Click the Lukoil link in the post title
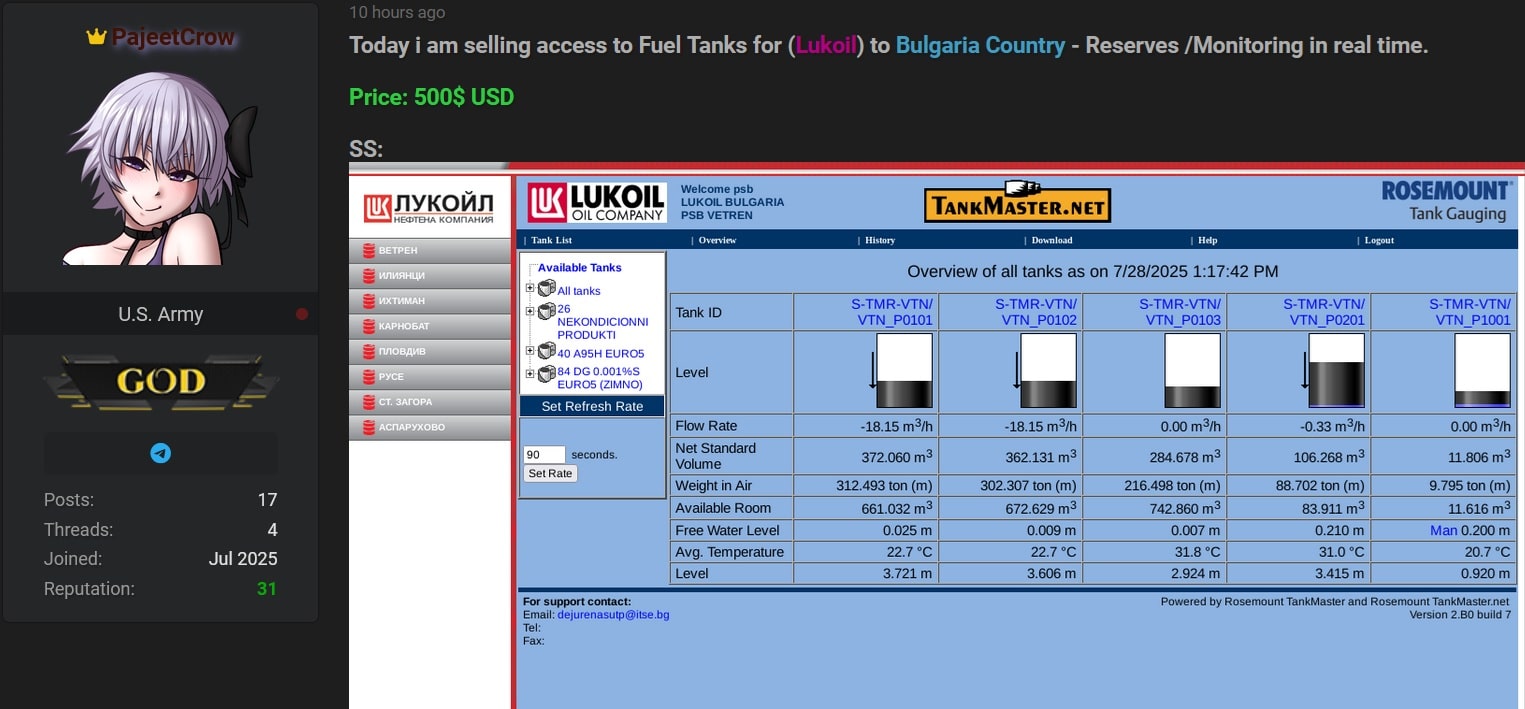 click(827, 45)
